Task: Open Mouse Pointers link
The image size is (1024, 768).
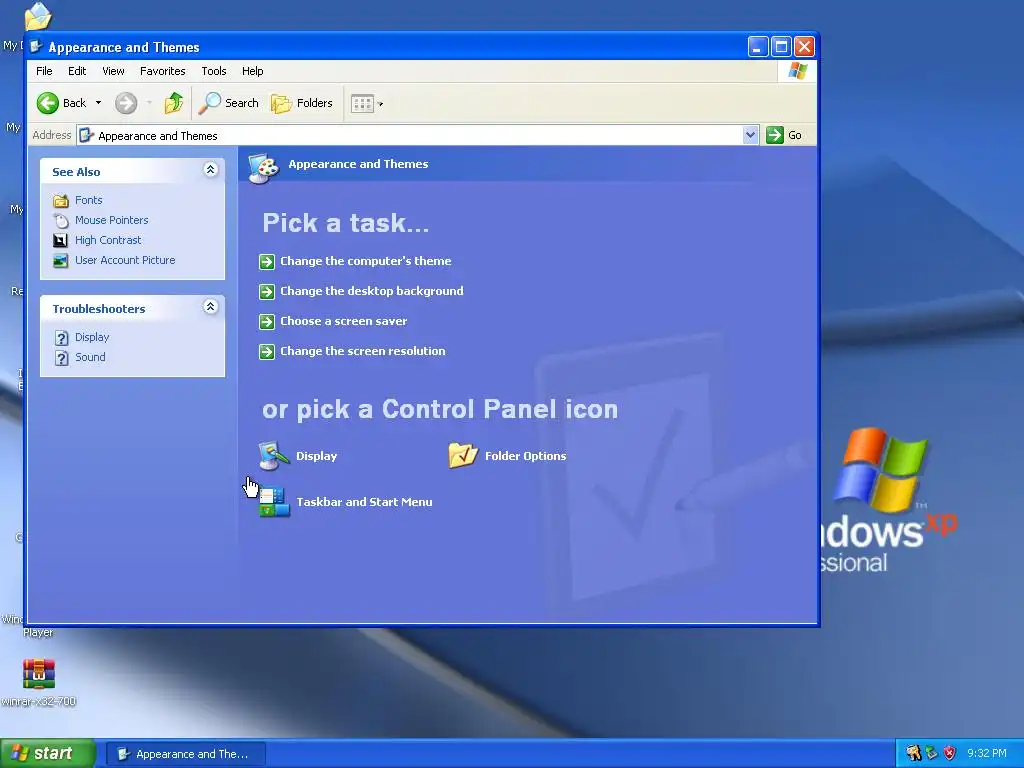Action: point(112,220)
